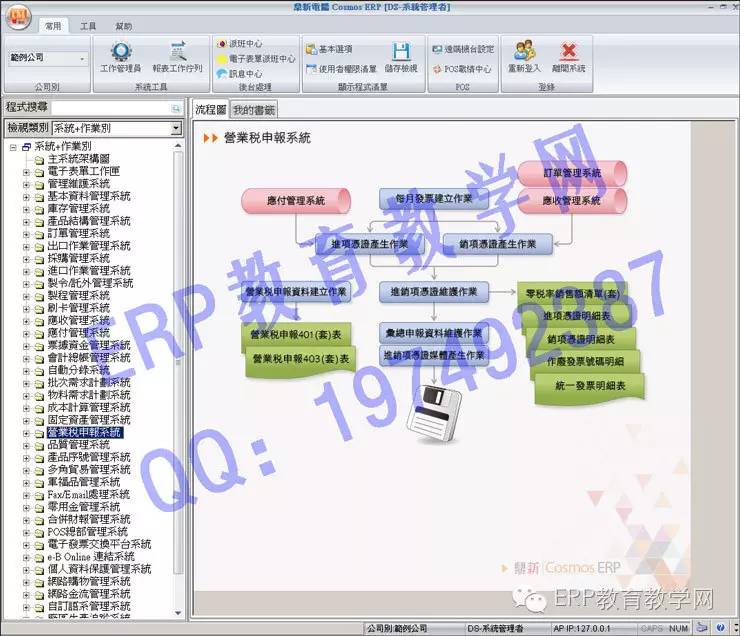Switch to the 工具 ribbon tab
This screenshot has height=636, width=740.
point(88,26)
